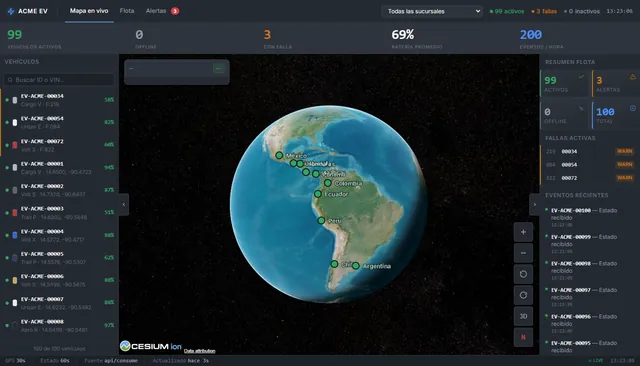Screen dimensions: 640x366
Task: Select vehicle EV-ACME-00005 in list
Action: [x=59, y=258]
